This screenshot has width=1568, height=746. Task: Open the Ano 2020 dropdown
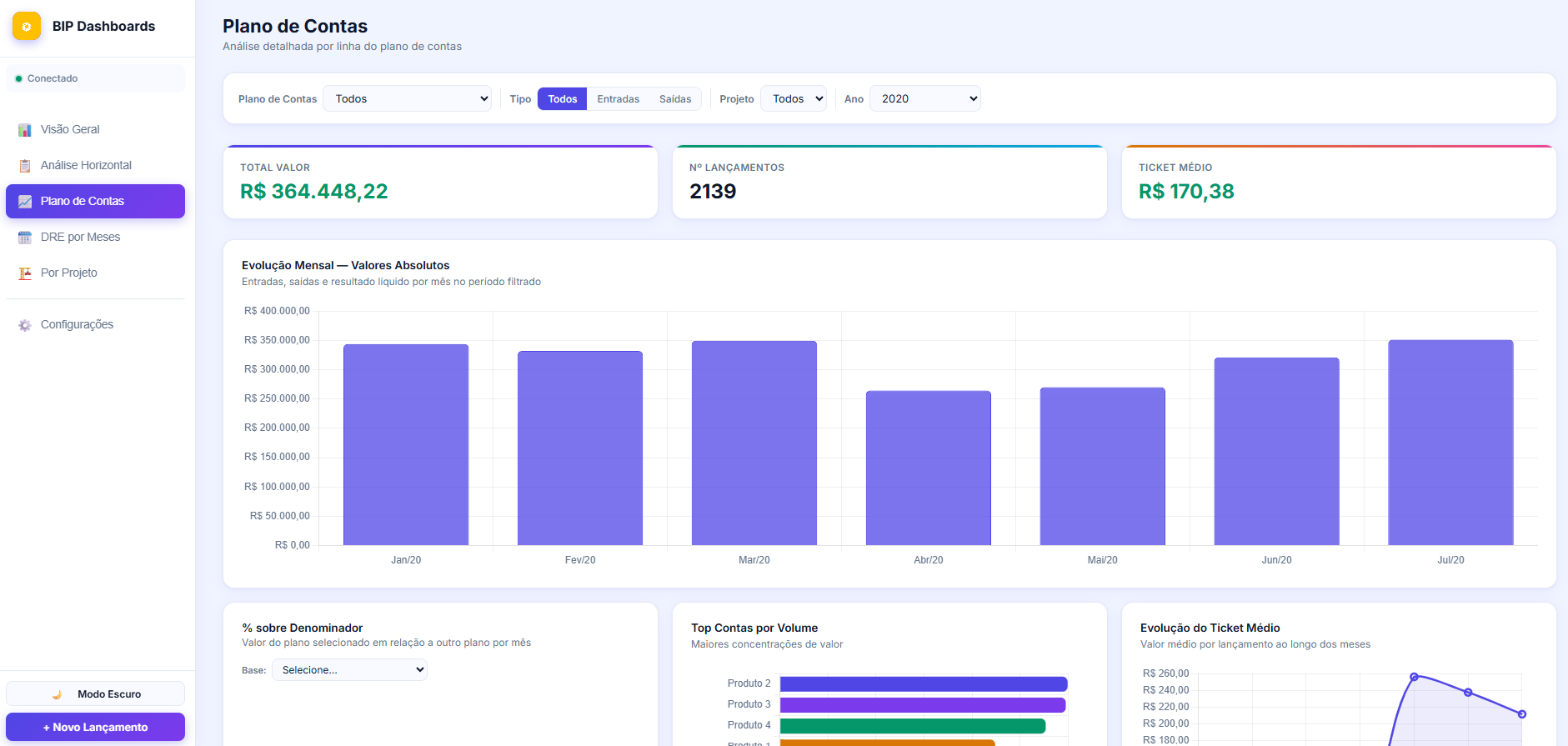pyautogui.click(x=925, y=98)
